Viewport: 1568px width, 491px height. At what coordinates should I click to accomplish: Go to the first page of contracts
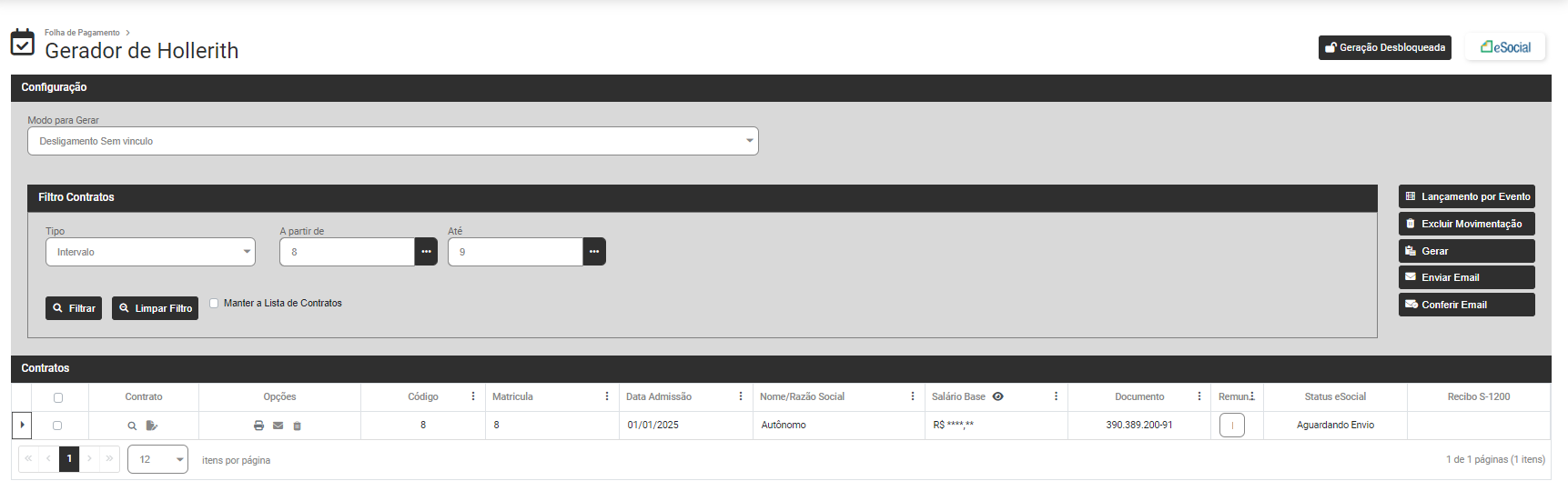coord(28,458)
